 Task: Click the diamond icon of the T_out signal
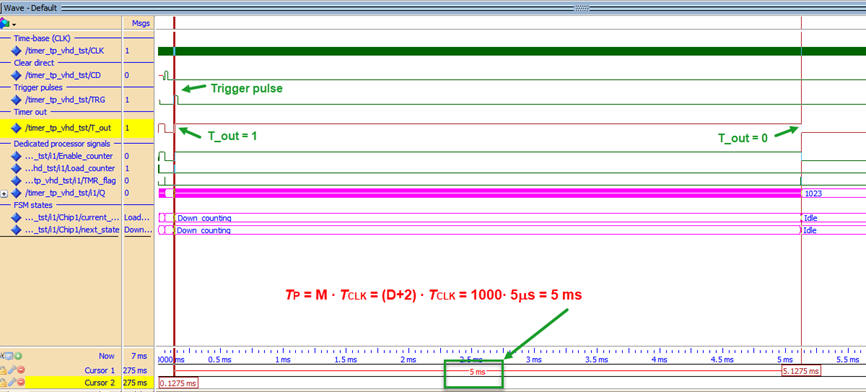(16, 128)
